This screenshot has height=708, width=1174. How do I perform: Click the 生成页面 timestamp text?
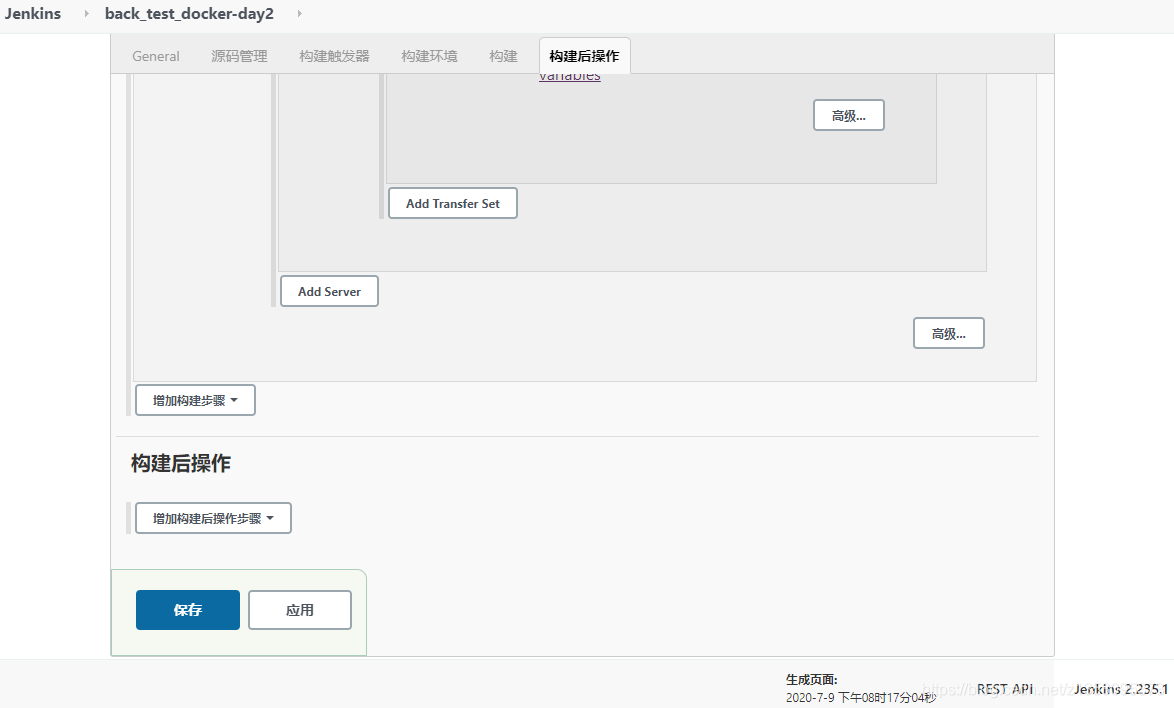pos(861,697)
